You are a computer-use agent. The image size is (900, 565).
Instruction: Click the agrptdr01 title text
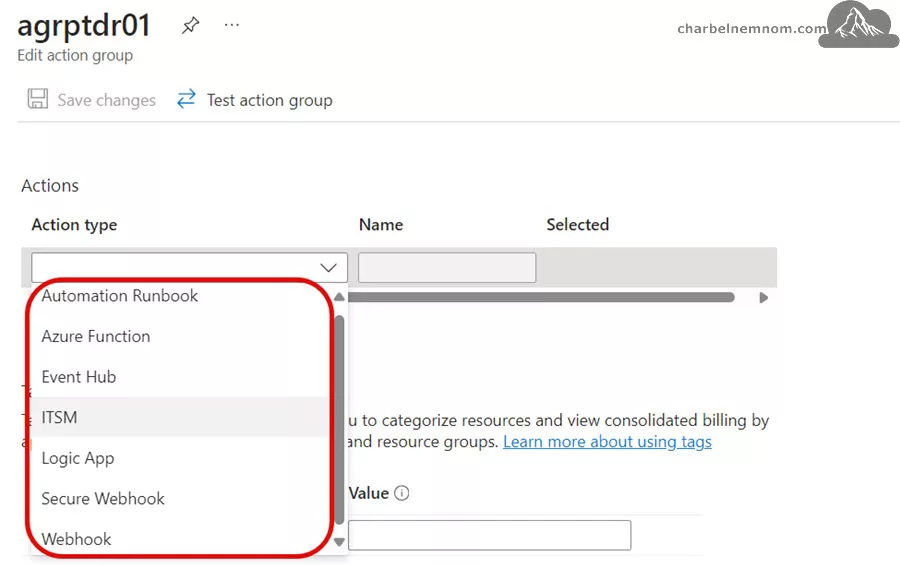coord(84,26)
